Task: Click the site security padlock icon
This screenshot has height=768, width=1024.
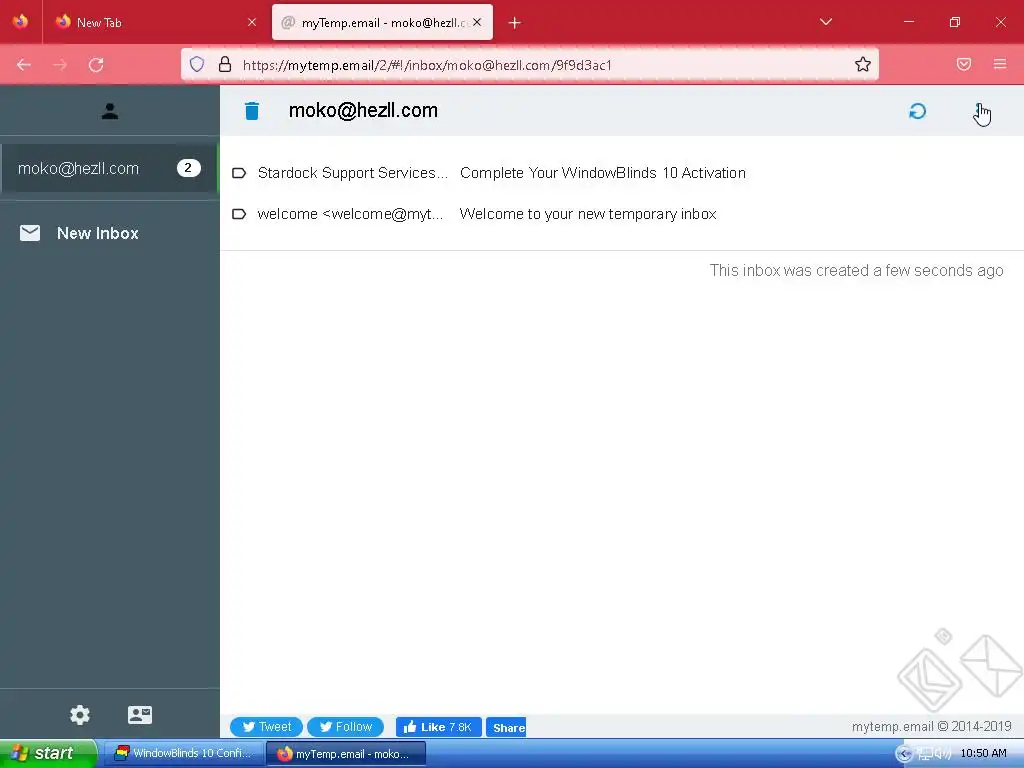Action: (x=225, y=64)
